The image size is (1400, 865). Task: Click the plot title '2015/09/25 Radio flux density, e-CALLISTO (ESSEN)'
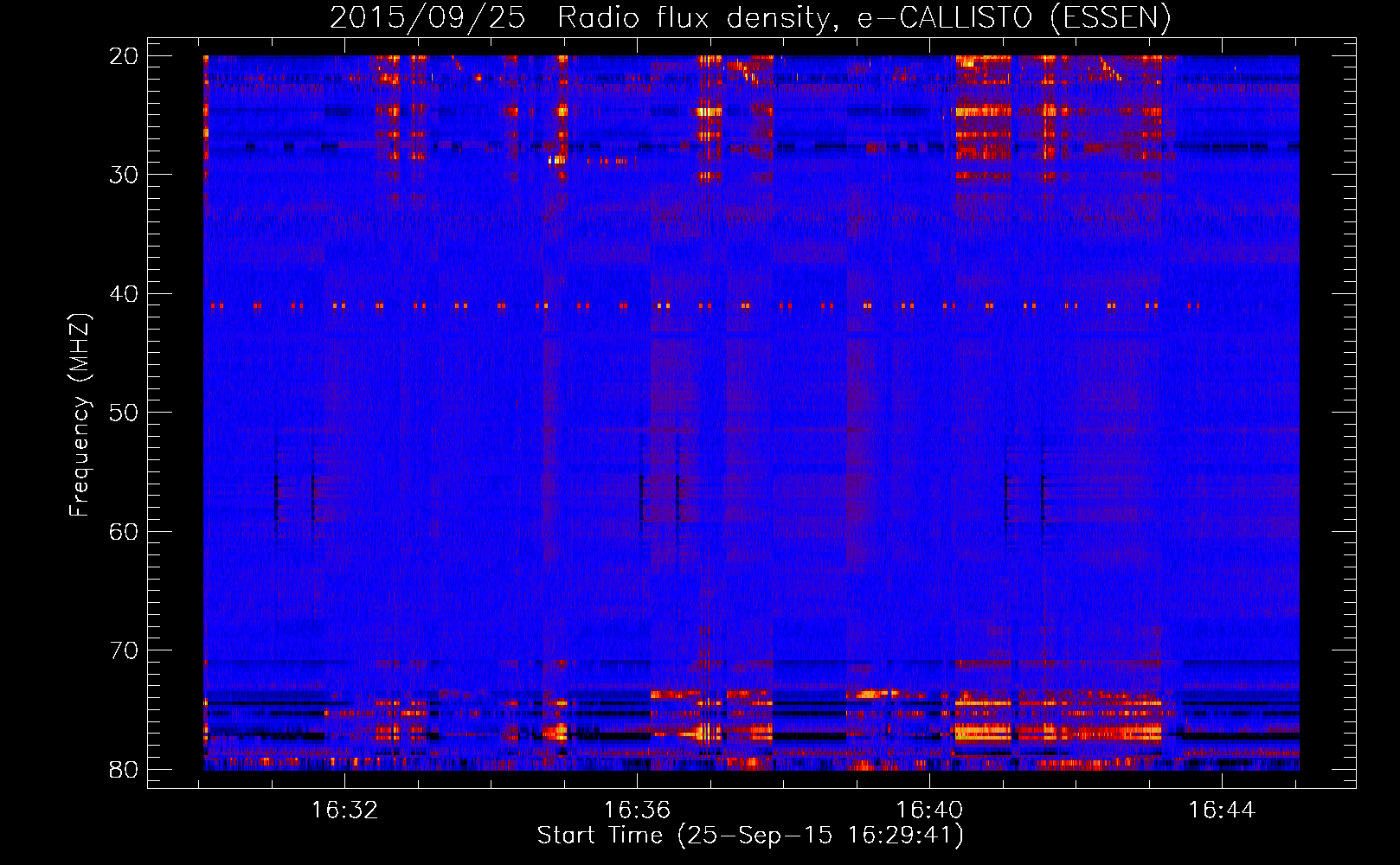click(750, 16)
